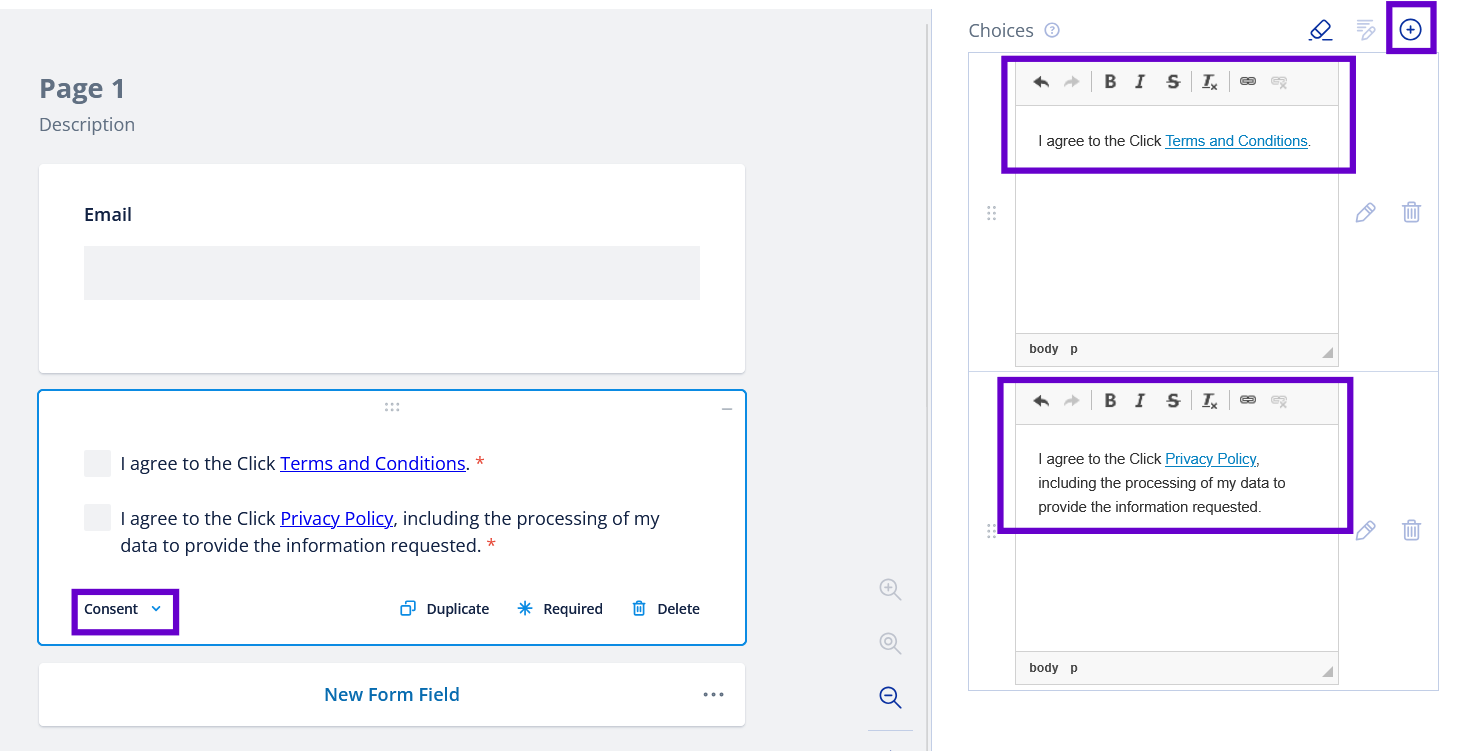Click p tag in second editor path bar

pos(1074,668)
